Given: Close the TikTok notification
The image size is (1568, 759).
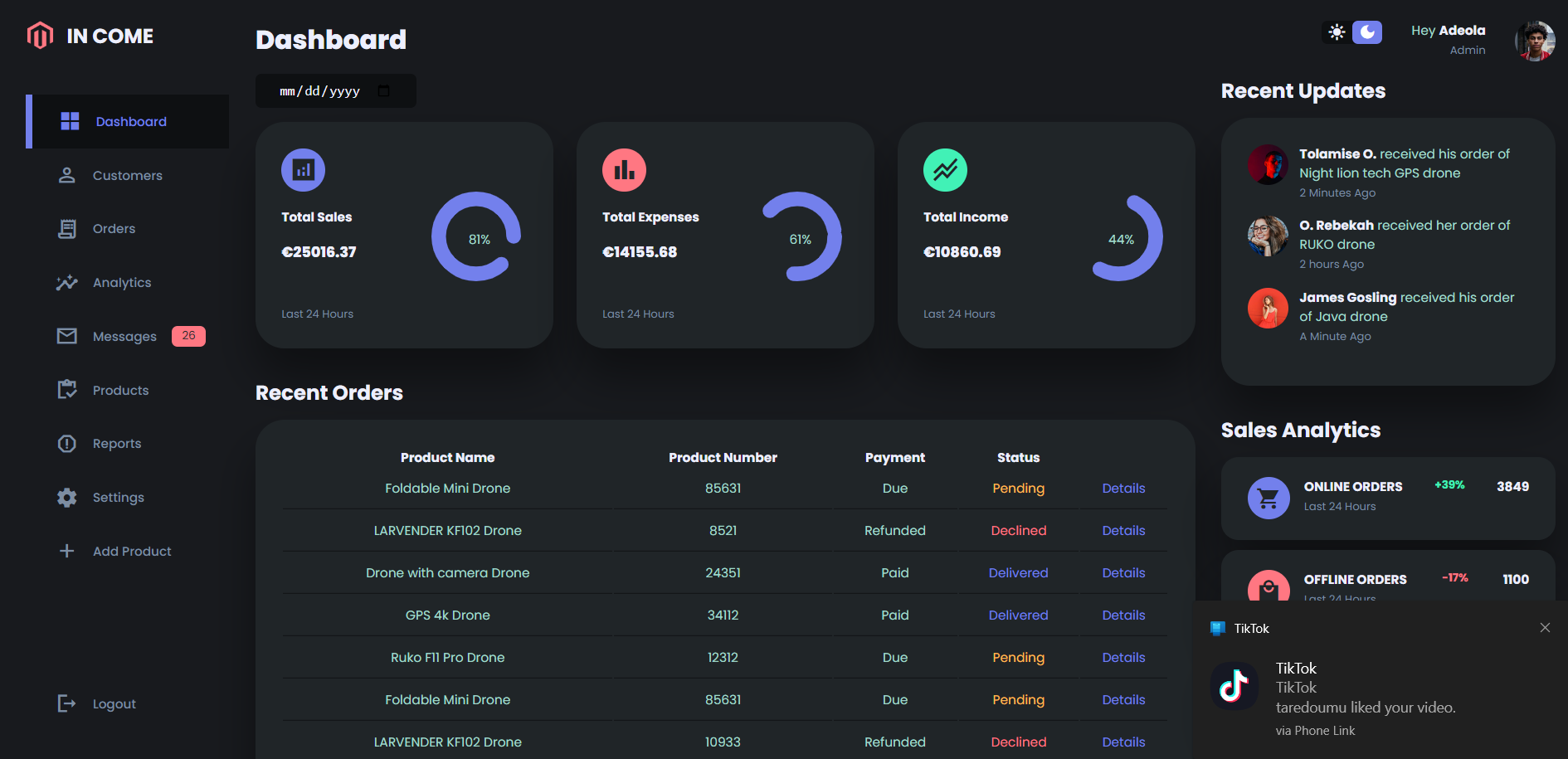Looking at the screenshot, I should coord(1545,628).
